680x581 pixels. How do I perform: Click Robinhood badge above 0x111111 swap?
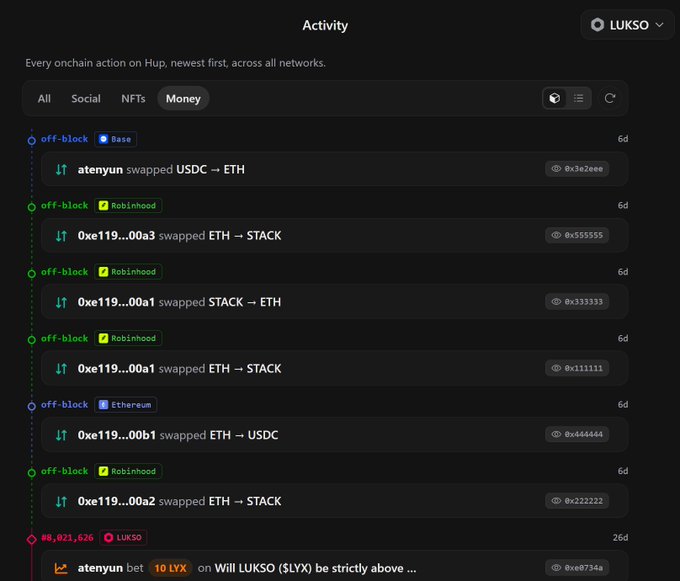(128, 338)
